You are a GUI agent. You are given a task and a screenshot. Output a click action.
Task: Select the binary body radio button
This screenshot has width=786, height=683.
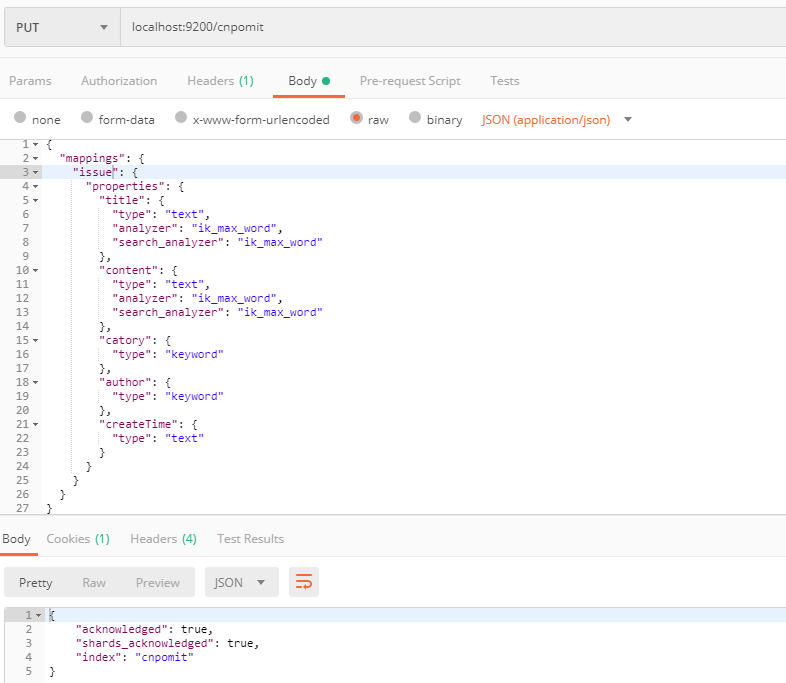click(x=415, y=117)
